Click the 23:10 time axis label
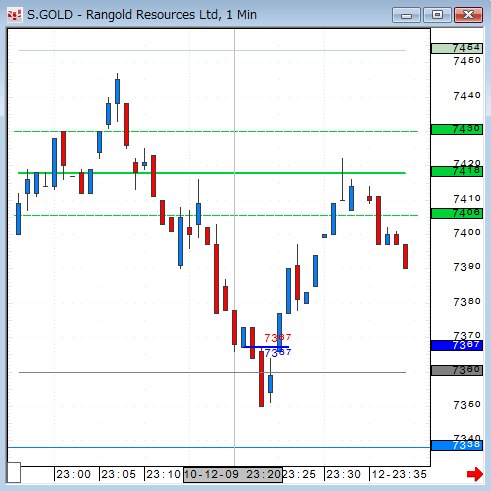The width and height of the screenshot is (491, 491). (163, 474)
